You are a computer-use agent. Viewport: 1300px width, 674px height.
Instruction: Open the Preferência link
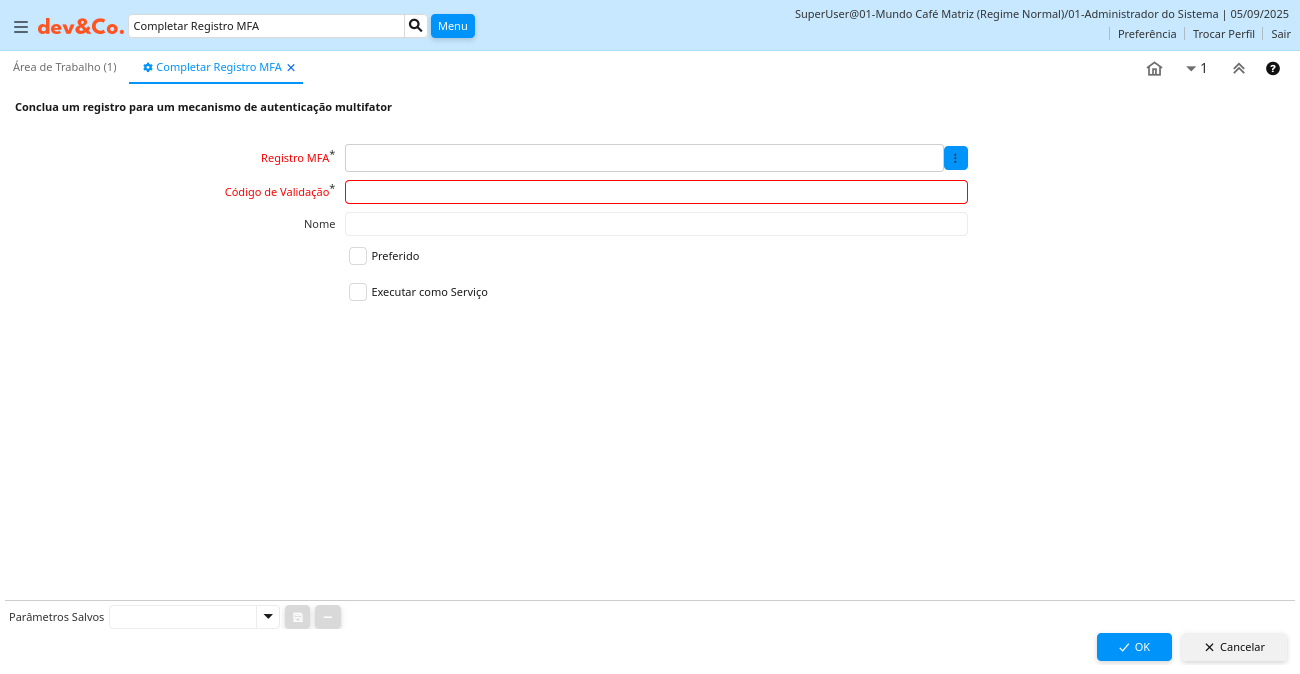[1146, 34]
